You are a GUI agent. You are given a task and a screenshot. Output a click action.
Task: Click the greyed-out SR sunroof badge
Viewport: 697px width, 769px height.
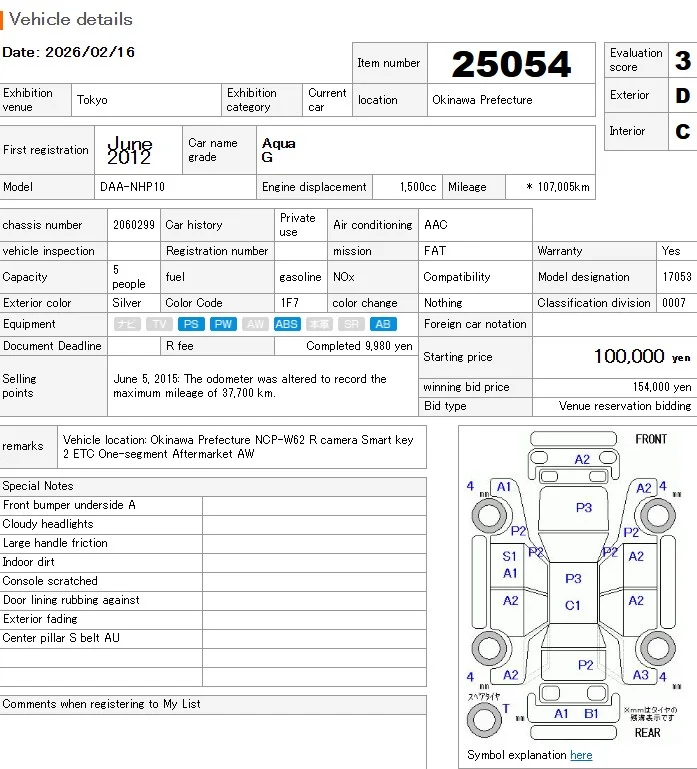click(x=351, y=324)
